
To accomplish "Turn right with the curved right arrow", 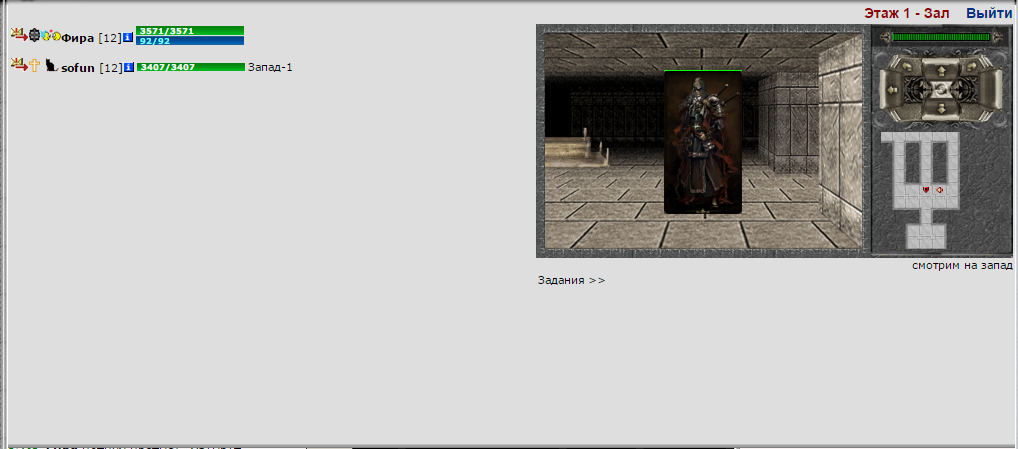I will [972, 67].
